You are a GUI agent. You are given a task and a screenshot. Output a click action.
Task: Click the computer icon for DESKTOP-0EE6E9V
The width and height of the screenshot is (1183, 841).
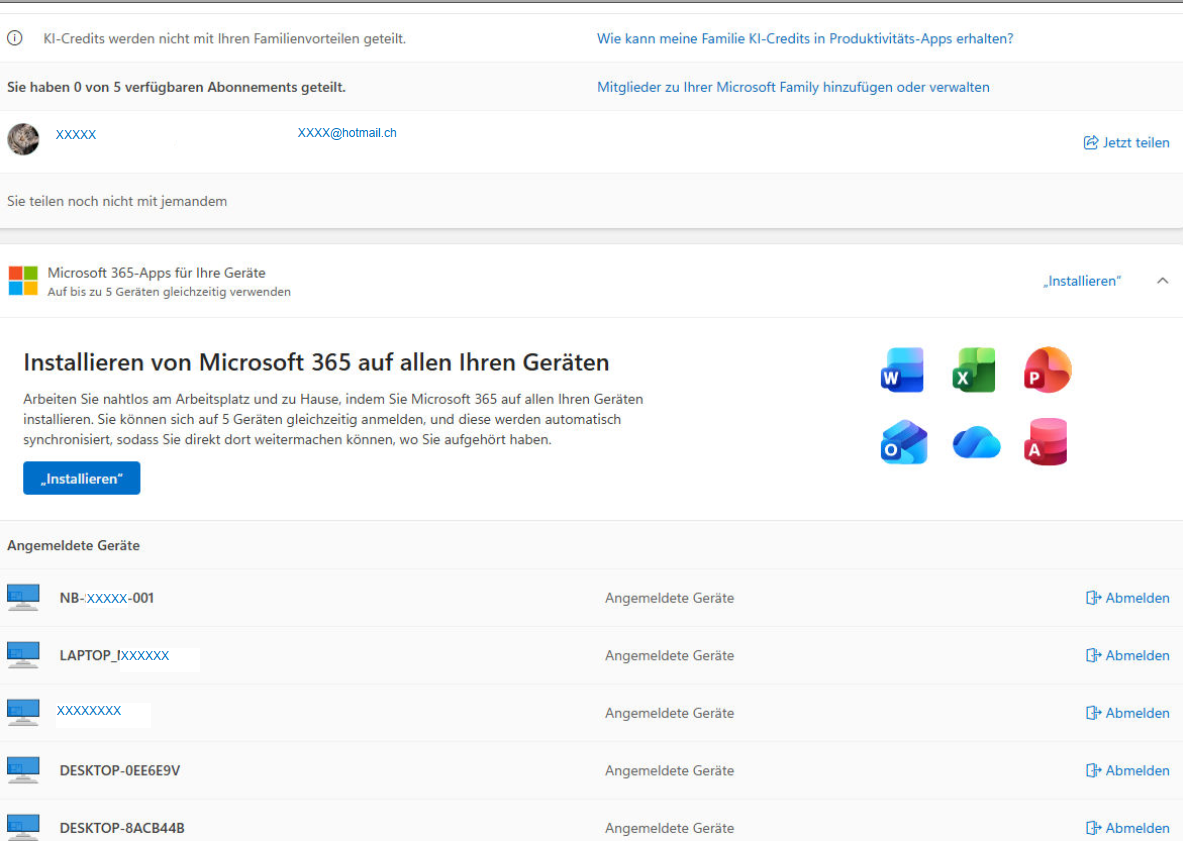click(23, 770)
